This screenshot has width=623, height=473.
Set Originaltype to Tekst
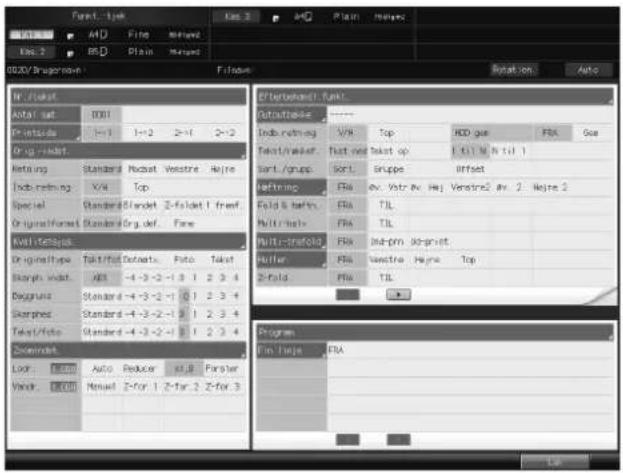222,260
